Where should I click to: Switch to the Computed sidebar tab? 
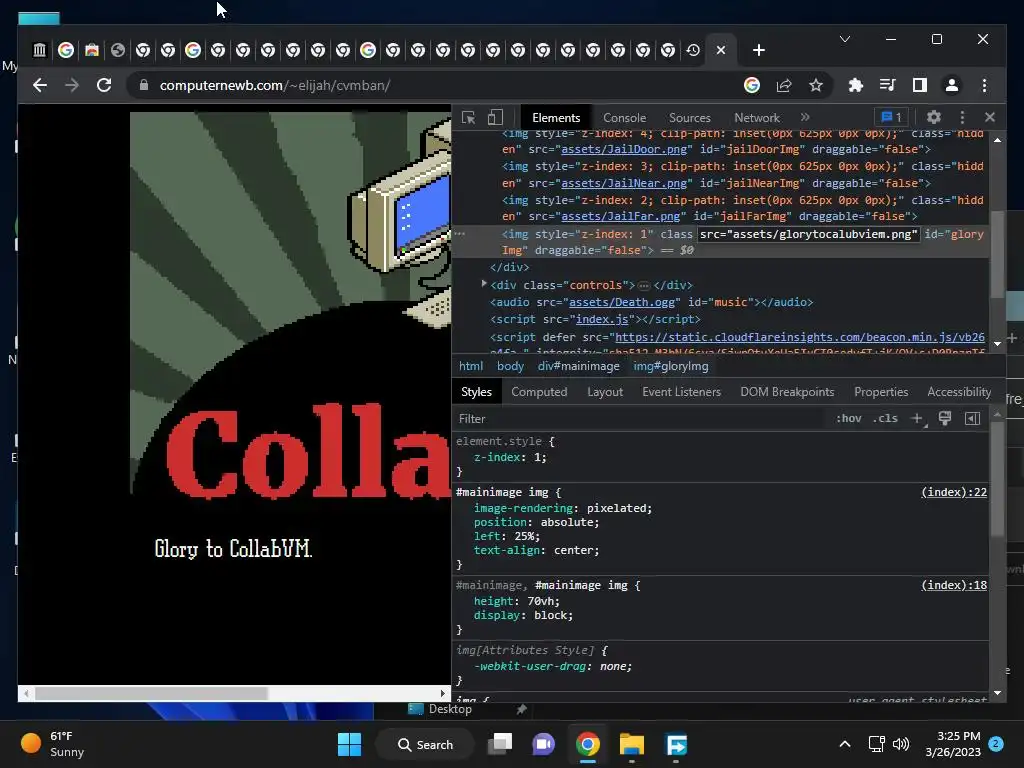click(x=539, y=392)
